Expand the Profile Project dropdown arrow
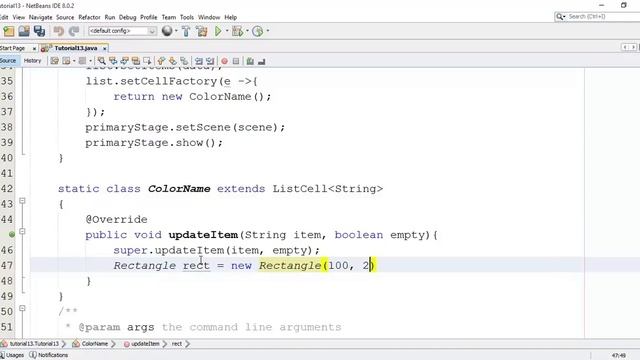The width and height of the screenshot is (640, 360). coord(268,31)
